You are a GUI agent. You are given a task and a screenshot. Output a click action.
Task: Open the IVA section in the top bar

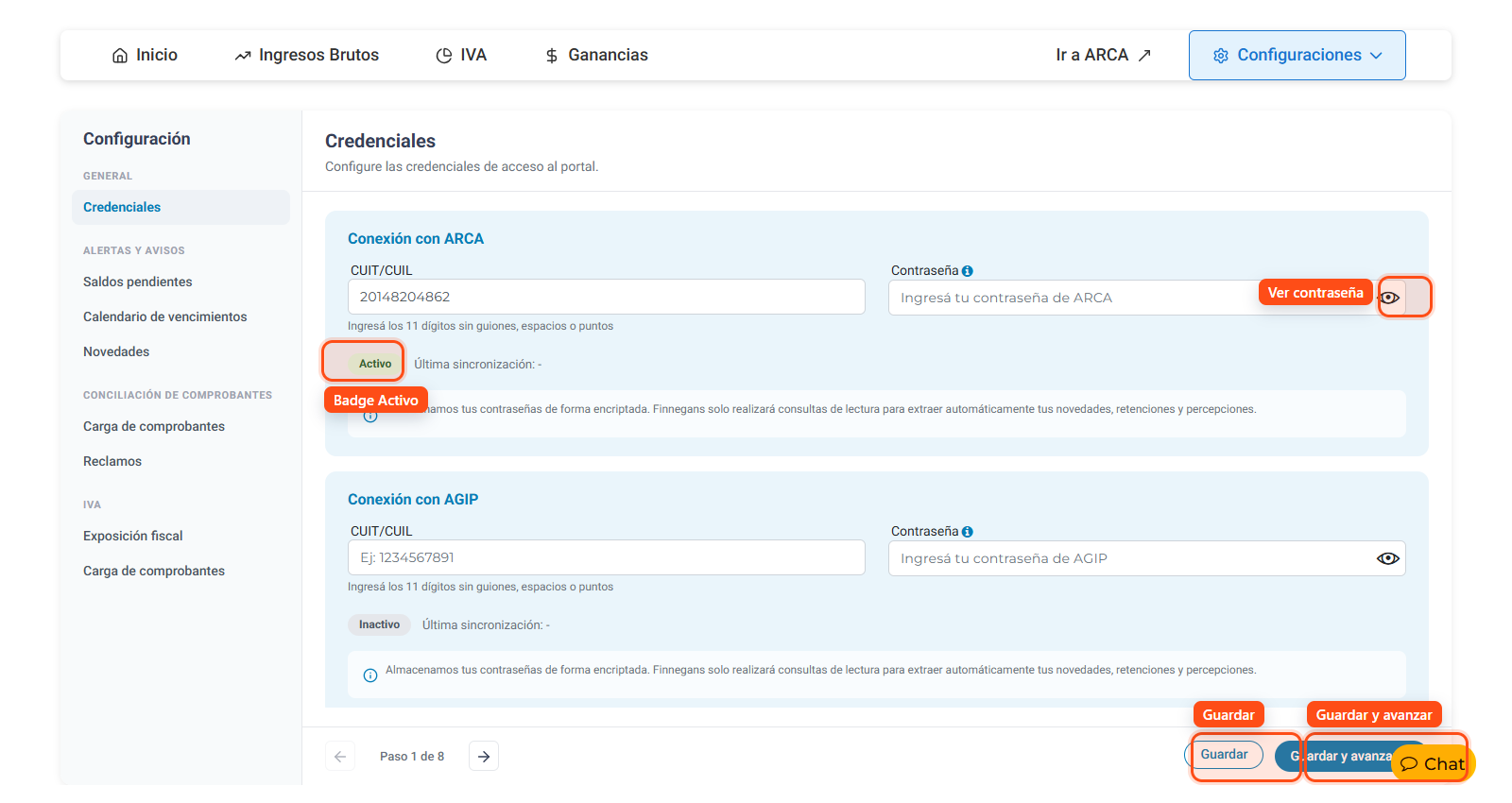[x=461, y=55]
